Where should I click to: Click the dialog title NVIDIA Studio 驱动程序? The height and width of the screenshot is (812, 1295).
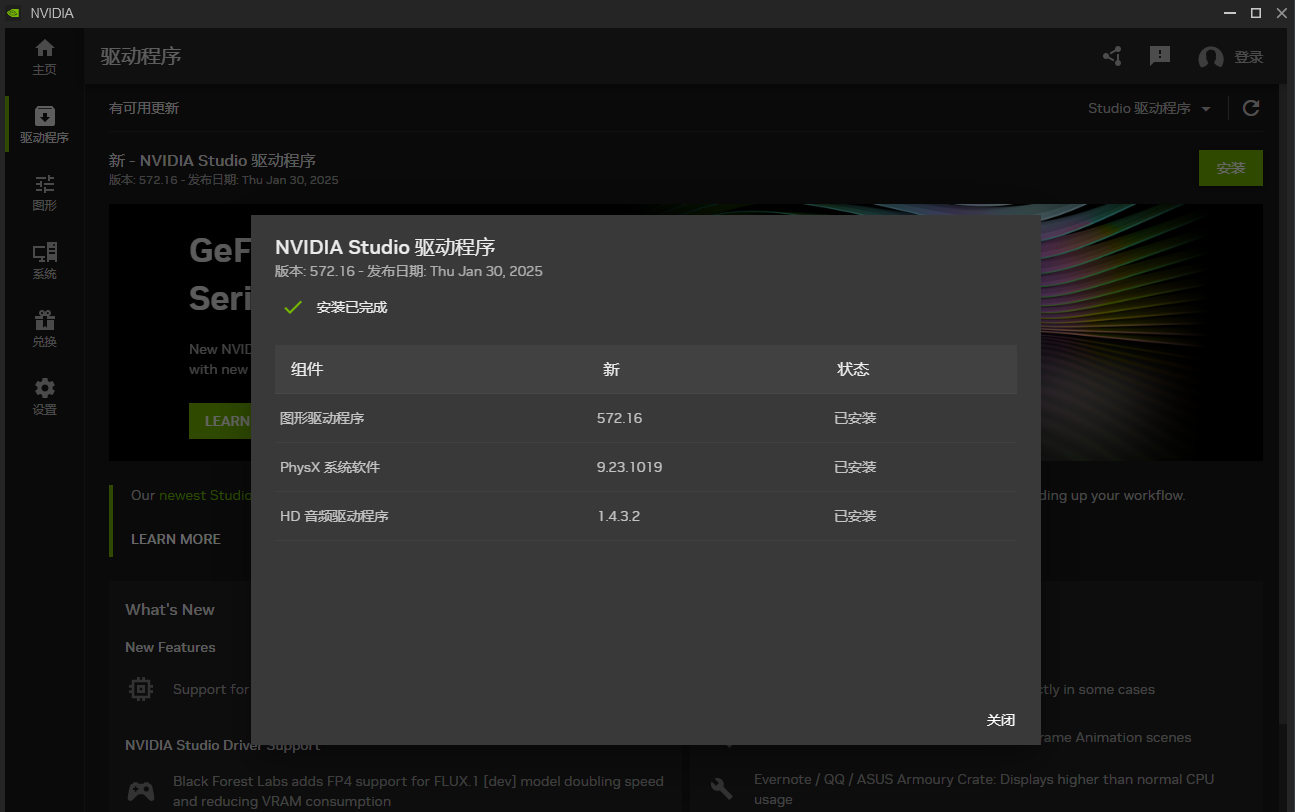click(385, 247)
